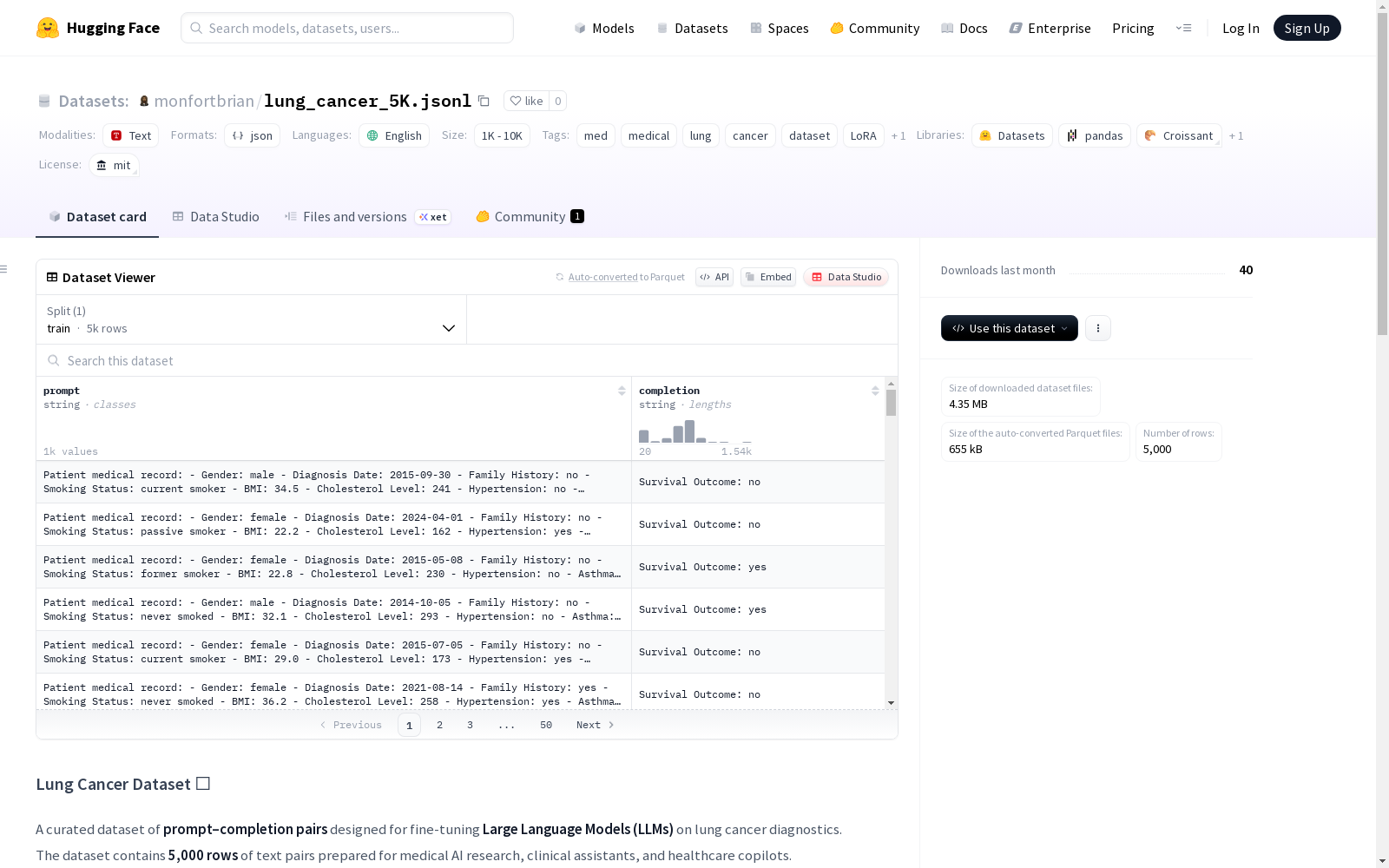Image resolution: width=1389 pixels, height=868 pixels.
Task: Open the Enterprise page
Action: coord(1050,28)
